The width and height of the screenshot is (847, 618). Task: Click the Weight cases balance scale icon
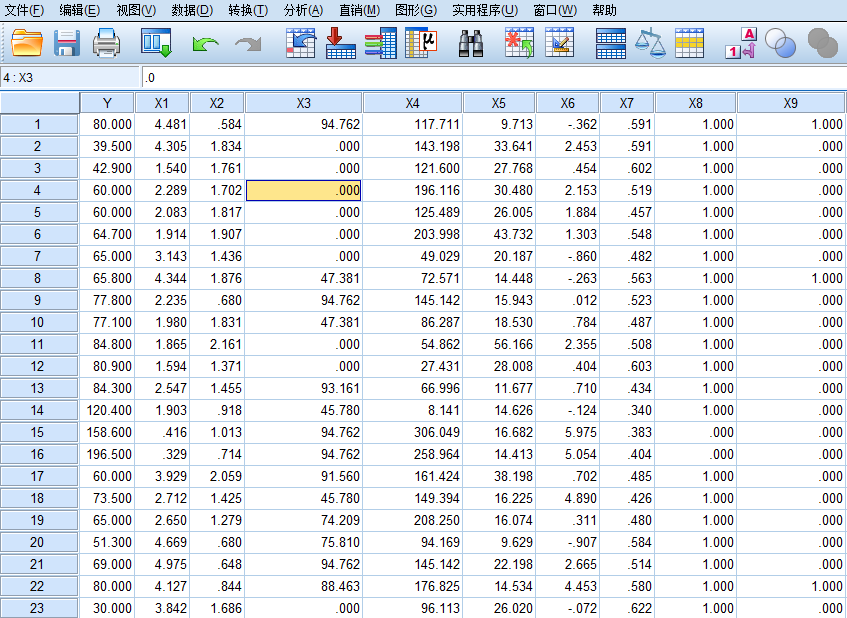pos(650,43)
